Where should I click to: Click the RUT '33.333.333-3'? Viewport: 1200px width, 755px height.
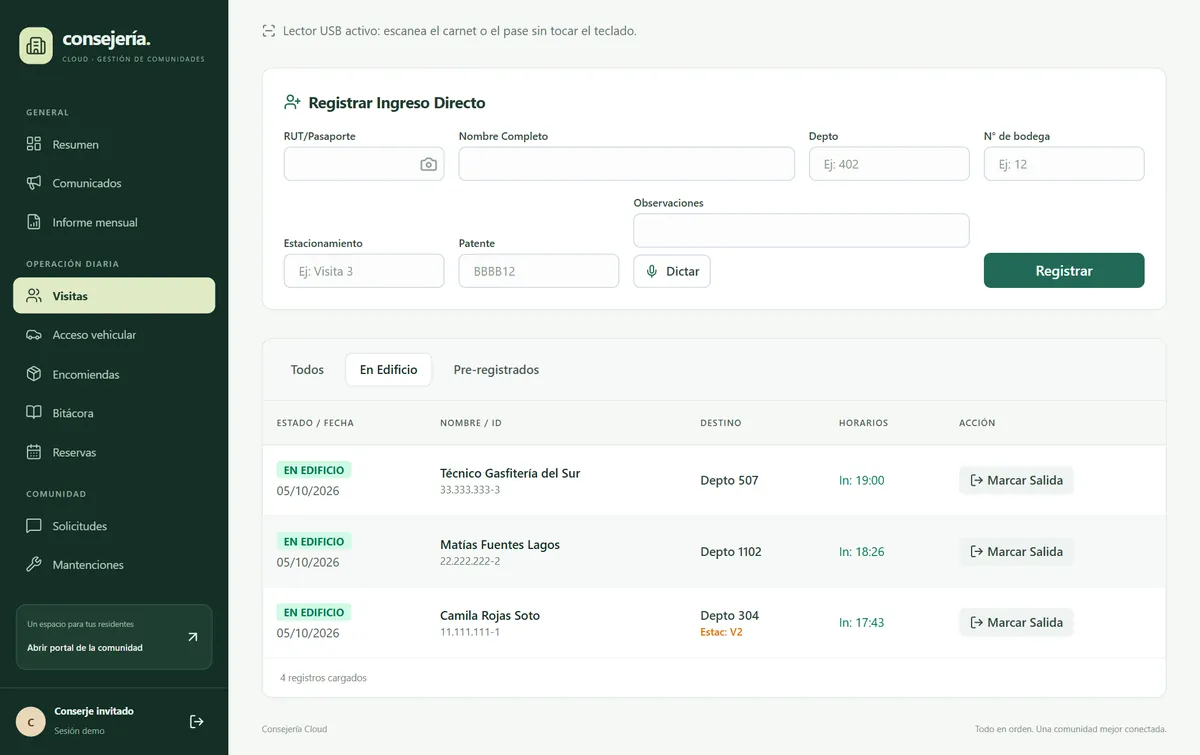coord(470,490)
